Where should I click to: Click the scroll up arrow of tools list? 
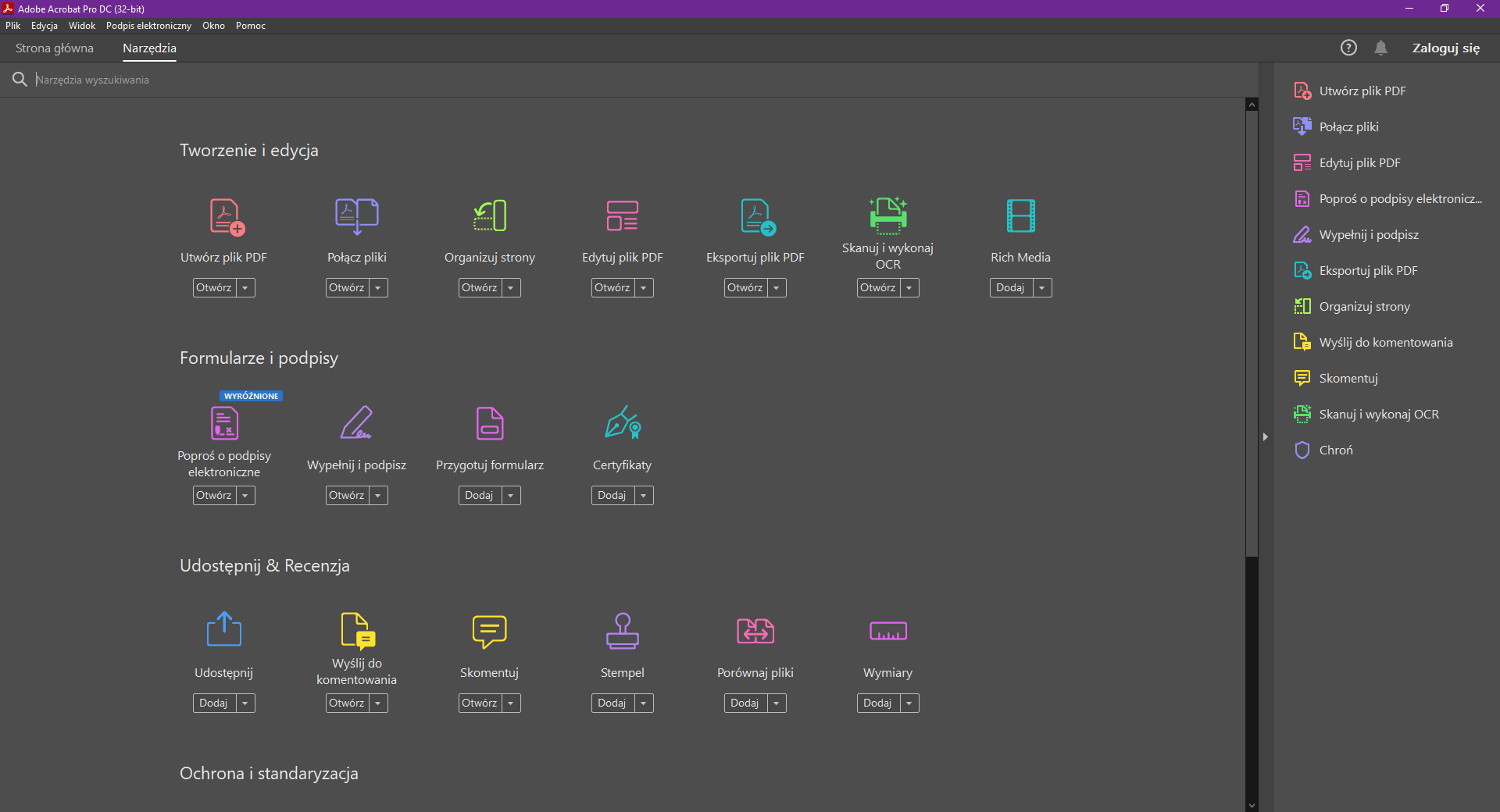1252,105
